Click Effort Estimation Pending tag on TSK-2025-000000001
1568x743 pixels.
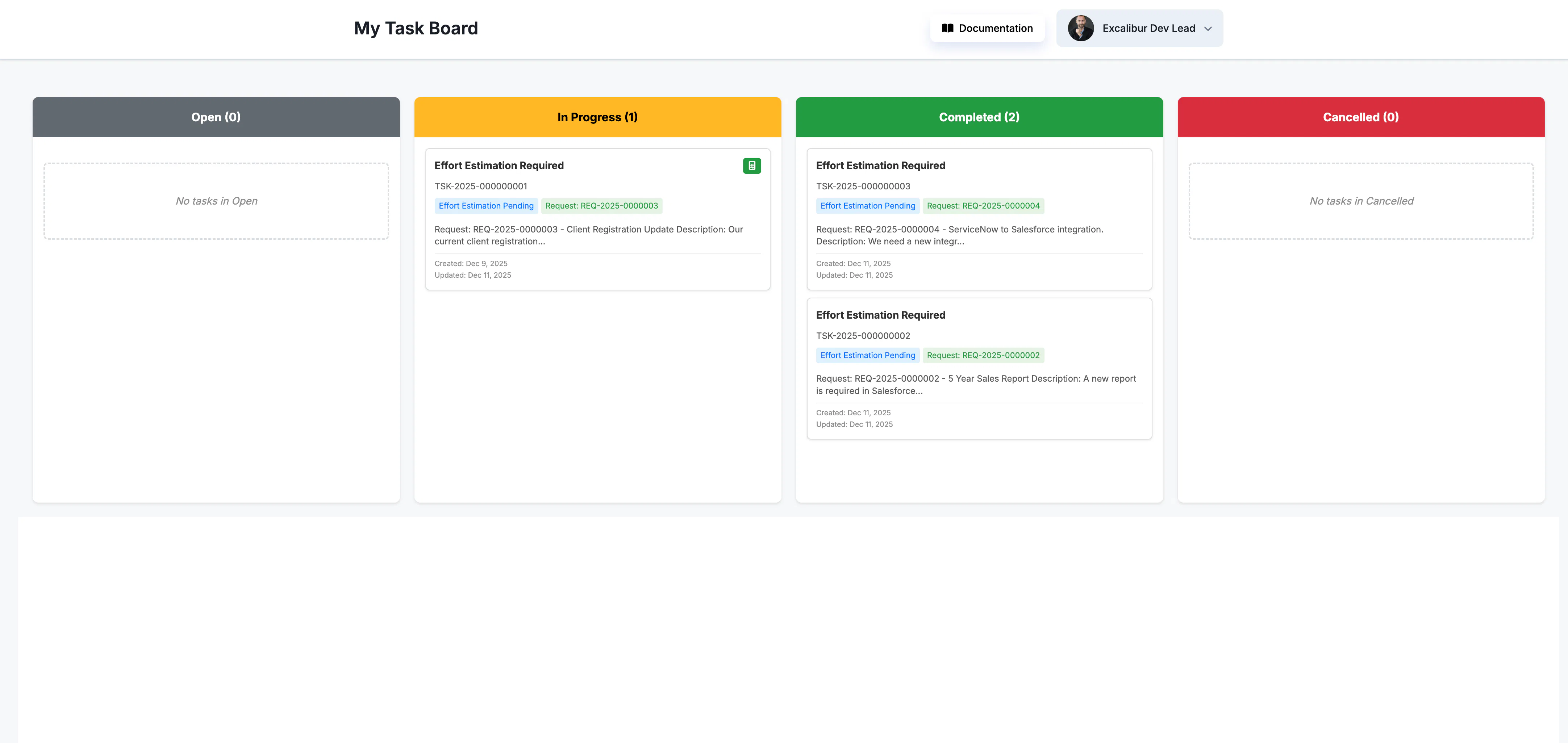pyautogui.click(x=486, y=206)
